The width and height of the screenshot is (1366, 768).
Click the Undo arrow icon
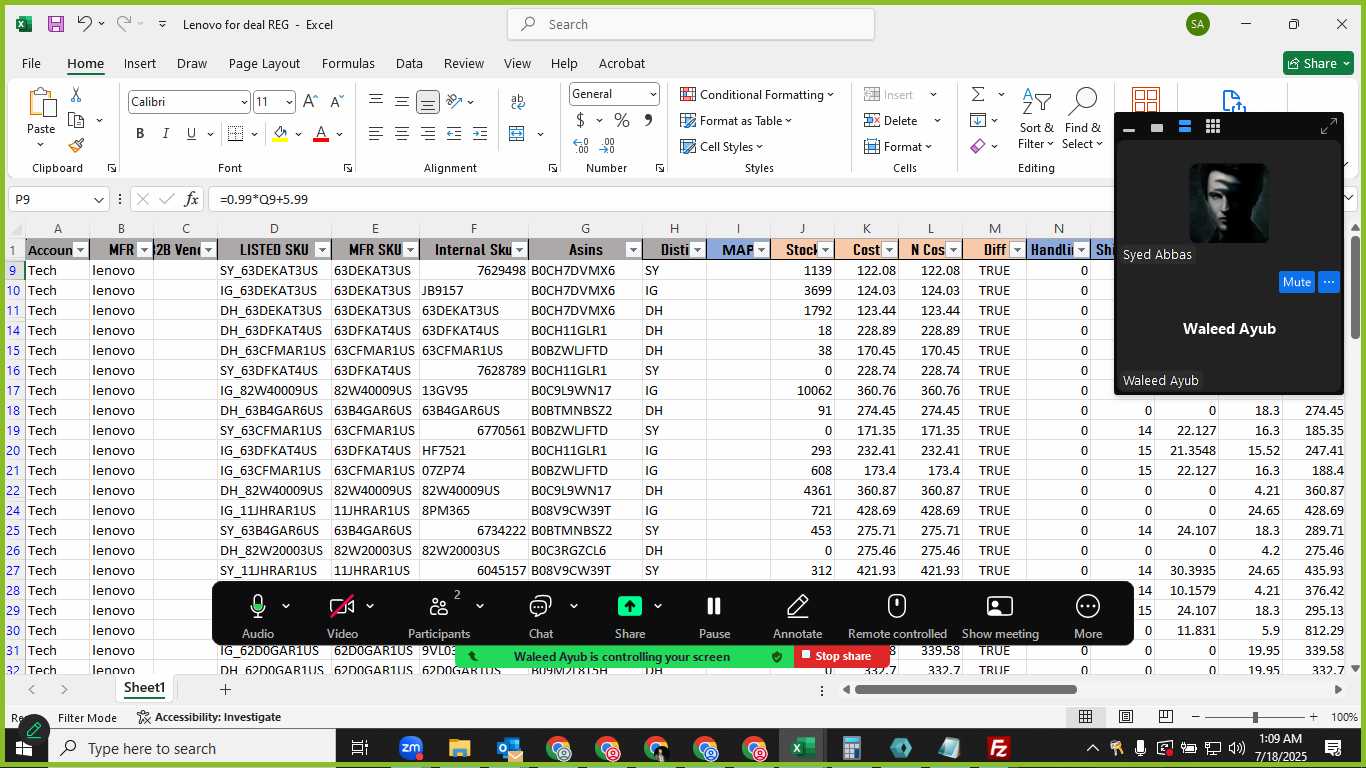tap(85, 24)
